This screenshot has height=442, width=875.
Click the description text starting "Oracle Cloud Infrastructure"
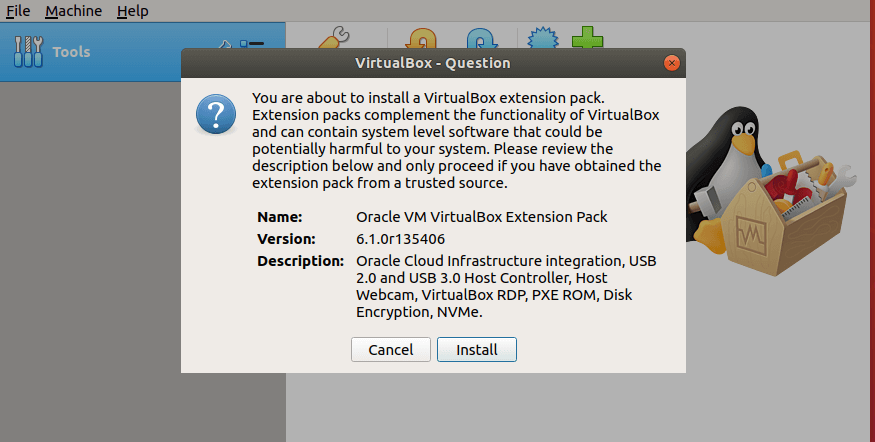(506, 286)
